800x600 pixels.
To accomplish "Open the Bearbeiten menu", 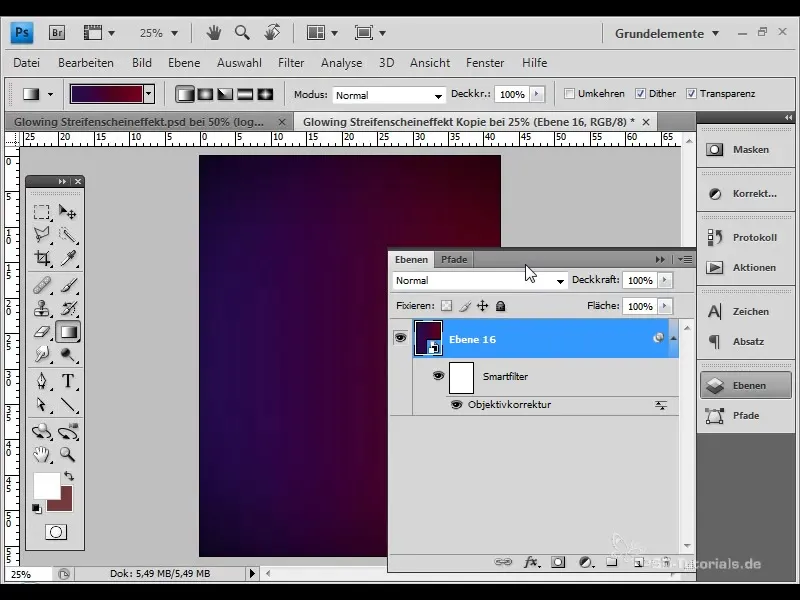I will (86, 63).
